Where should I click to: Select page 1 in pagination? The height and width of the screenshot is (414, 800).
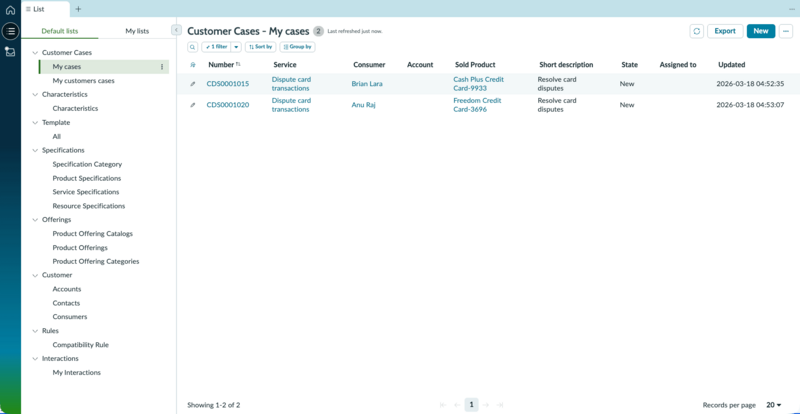click(471, 405)
